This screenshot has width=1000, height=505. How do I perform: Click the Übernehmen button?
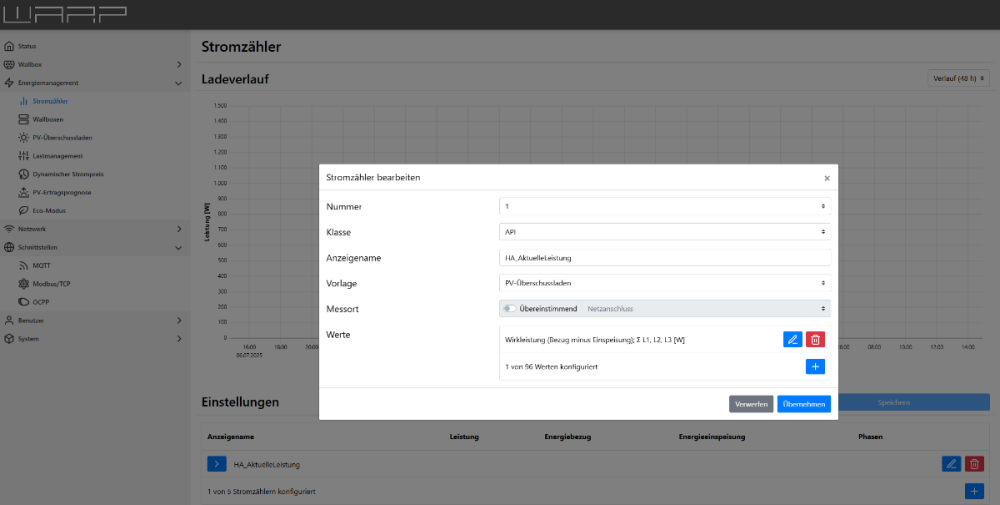point(804,404)
